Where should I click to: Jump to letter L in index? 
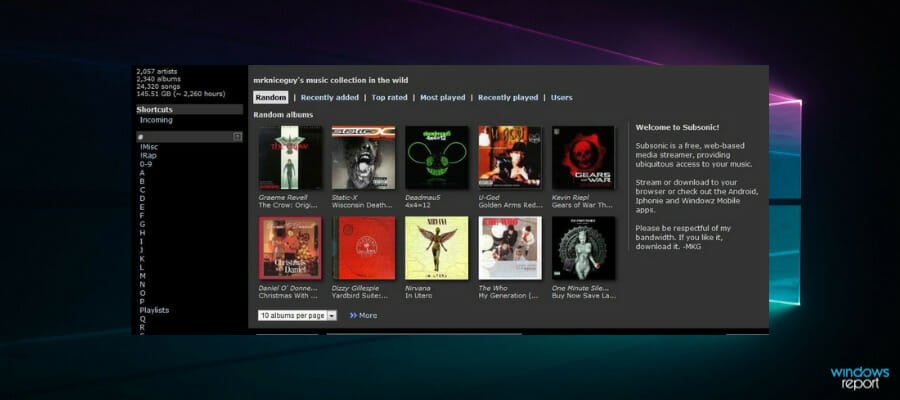coord(142,267)
